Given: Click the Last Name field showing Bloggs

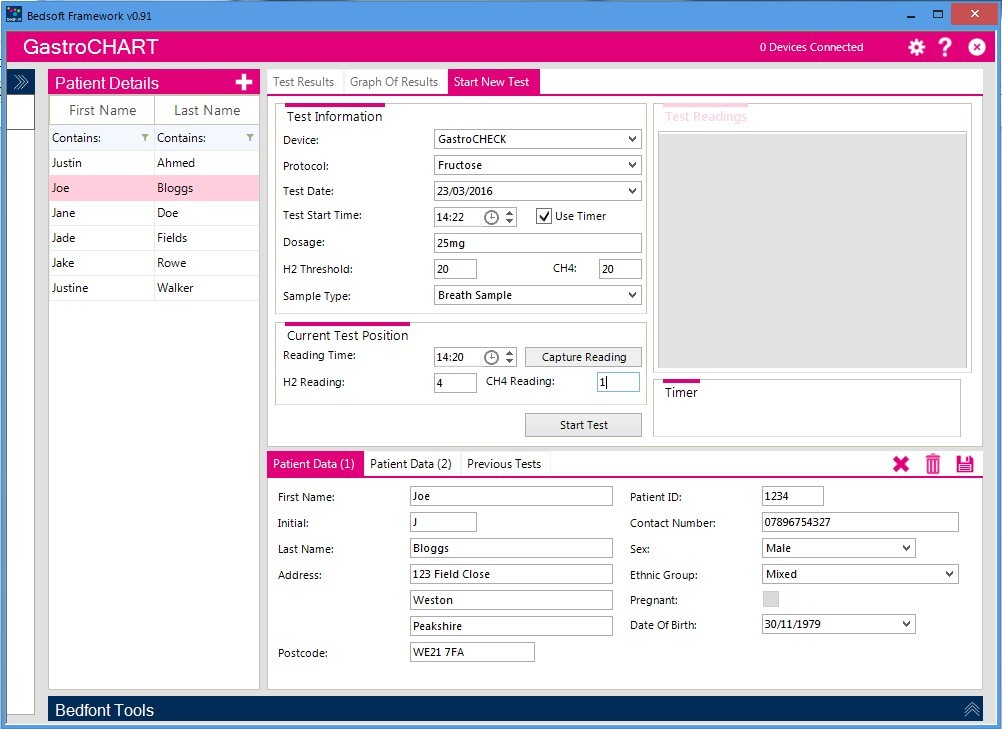Looking at the screenshot, I should [x=511, y=548].
